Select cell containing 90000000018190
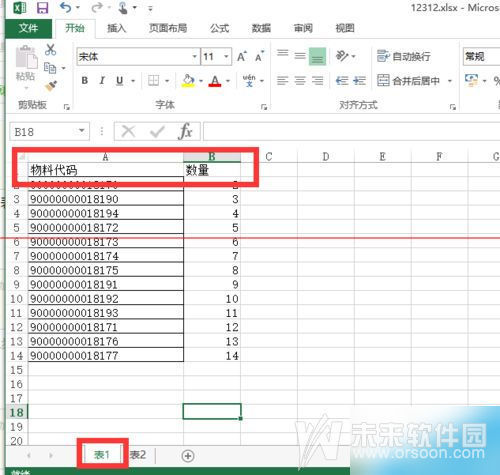This screenshot has width=500, height=475. [x=106, y=199]
